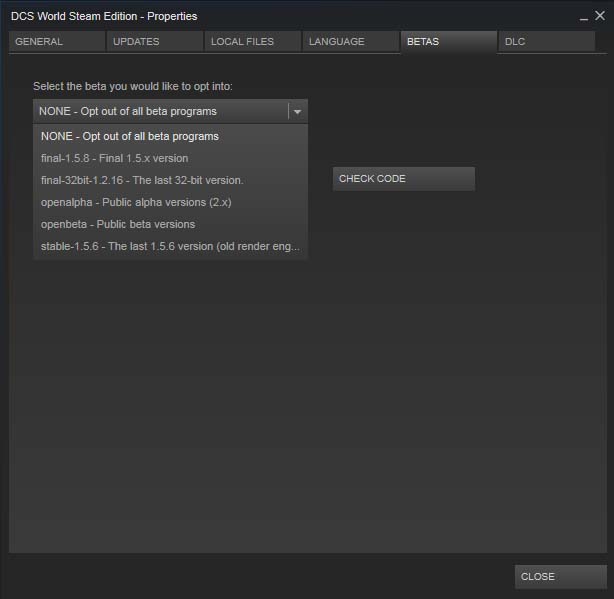614x599 pixels.
Task: Minimize the Properties window
Action: coord(584,17)
